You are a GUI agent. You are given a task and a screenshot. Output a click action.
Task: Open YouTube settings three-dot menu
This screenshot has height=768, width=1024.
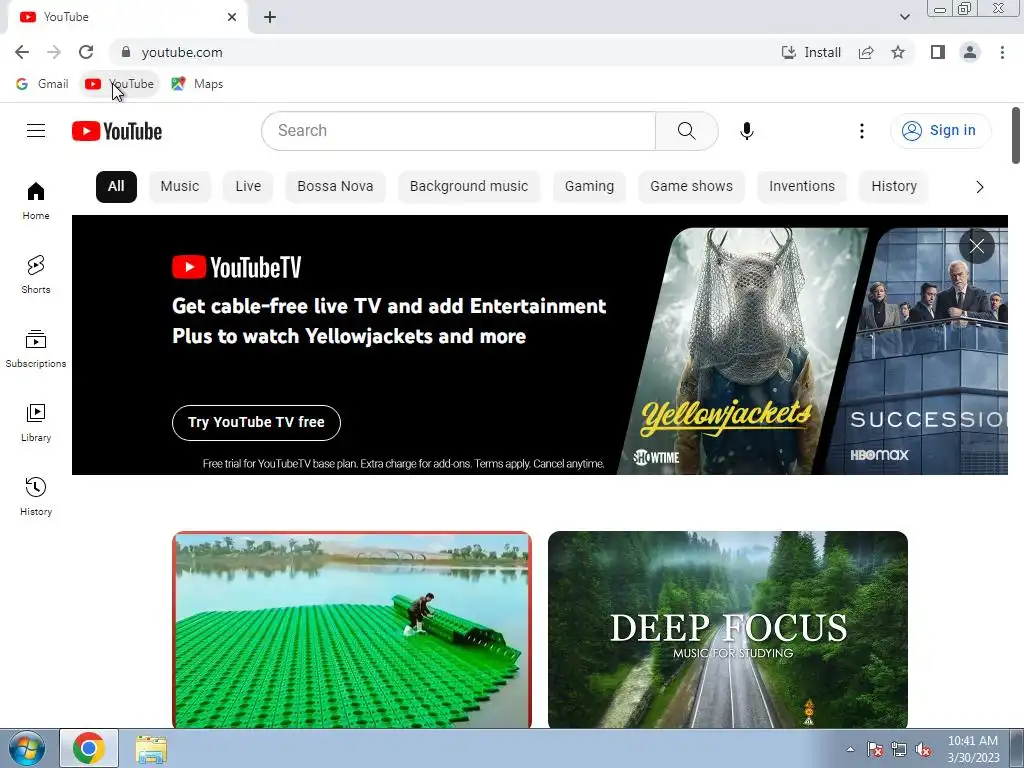click(x=861, y=131)
